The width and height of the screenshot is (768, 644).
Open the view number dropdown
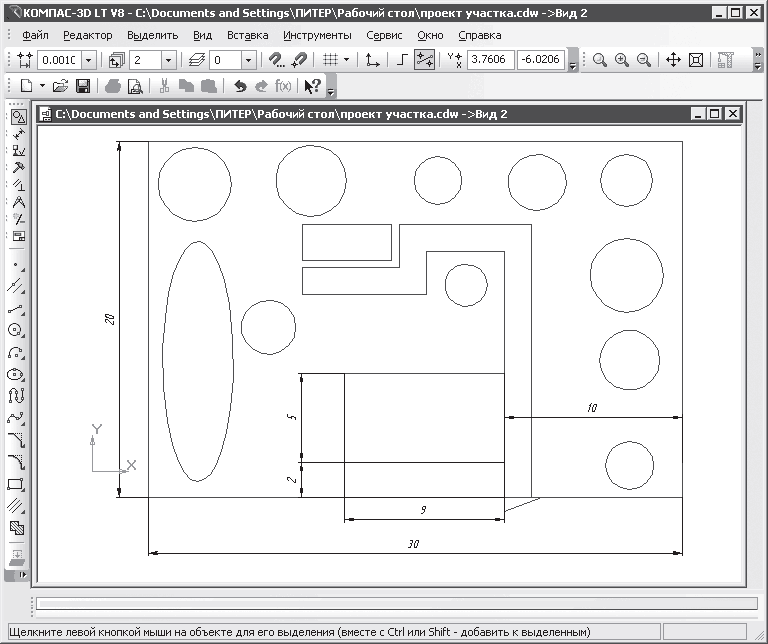(168, 60)
